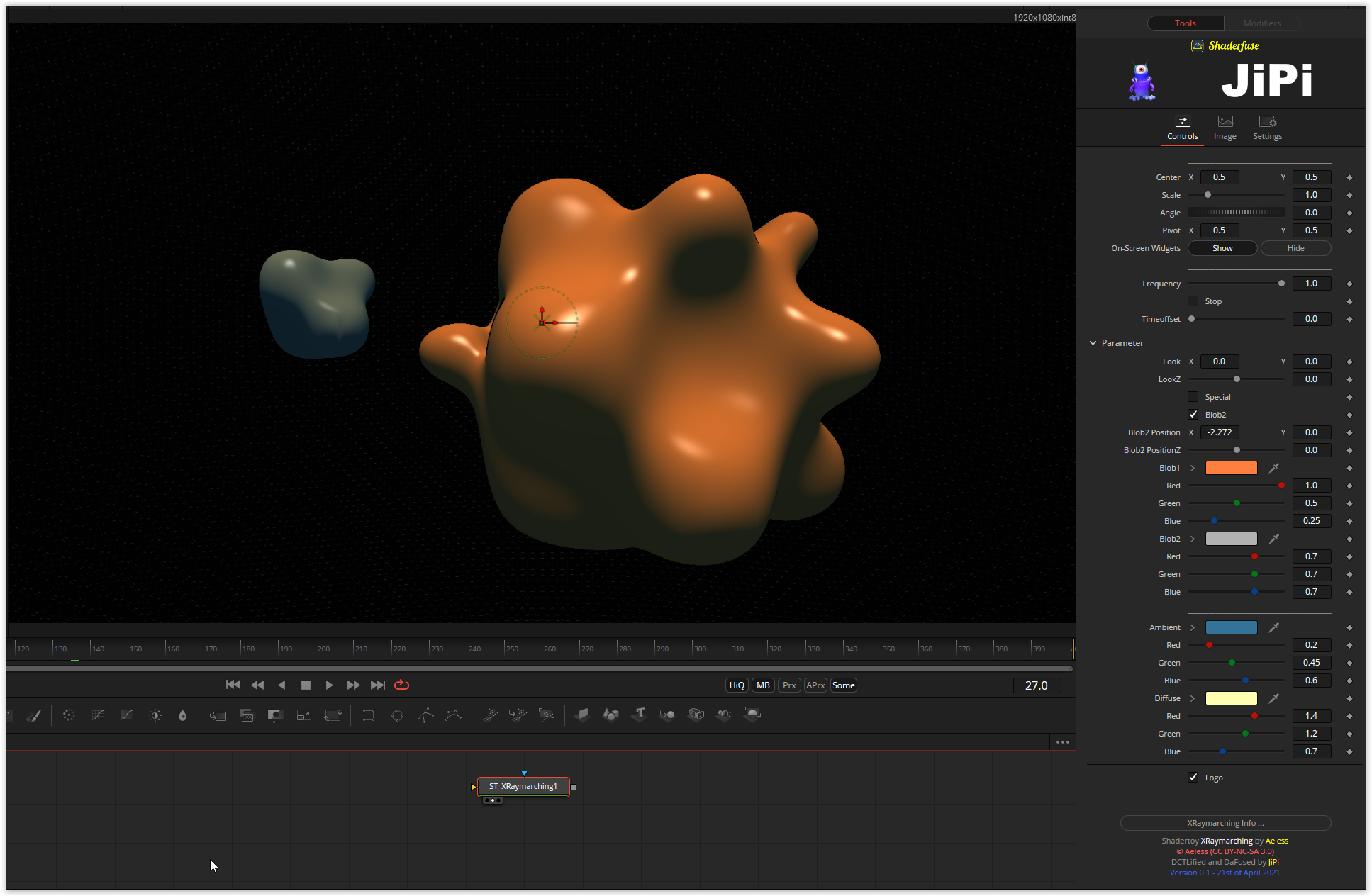Add an Ellipse mask from toolbar
The image size is (1372, 896).
(x=397, y=715)
